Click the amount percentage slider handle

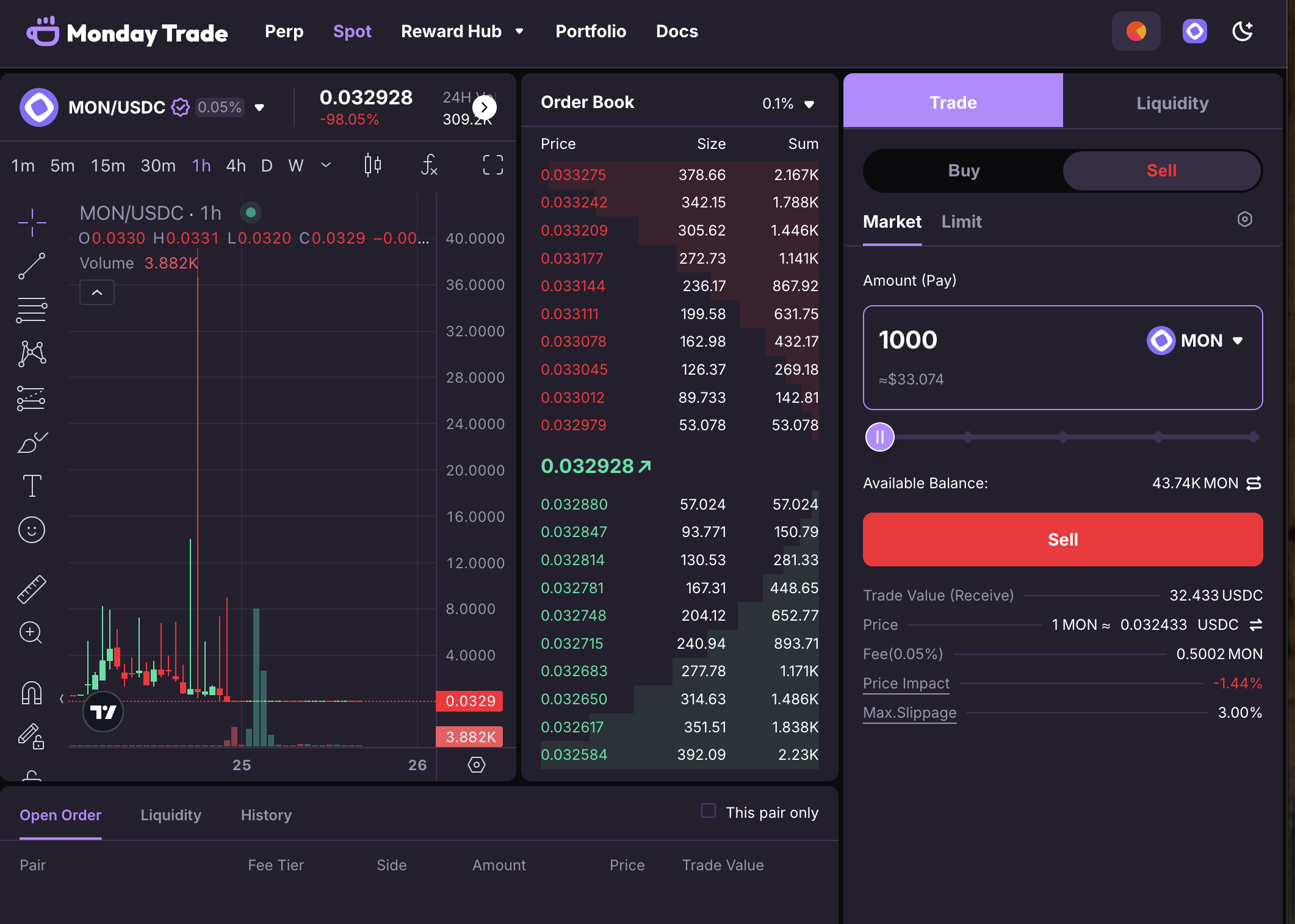tap(880, 437)
